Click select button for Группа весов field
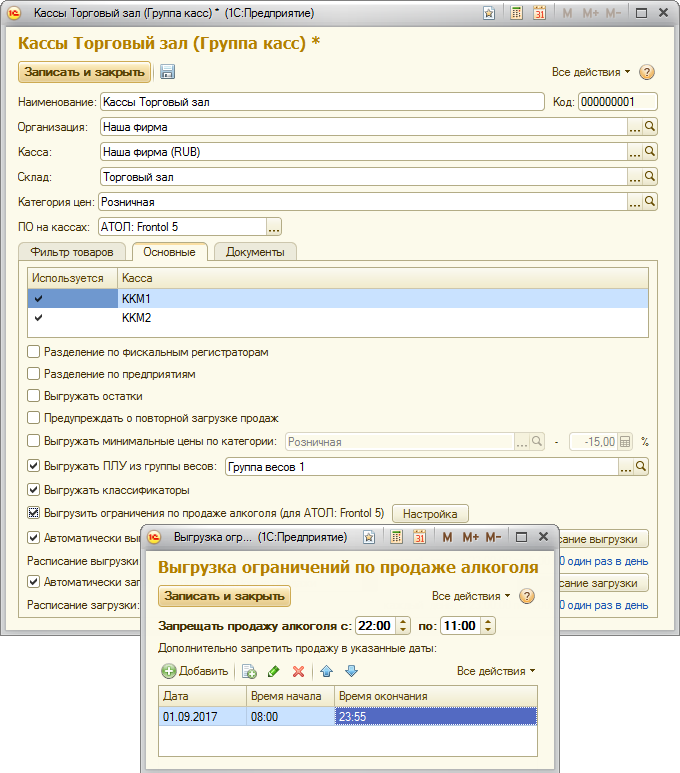Viewport: 680px width, 773px height. click(x=625, y=466)
